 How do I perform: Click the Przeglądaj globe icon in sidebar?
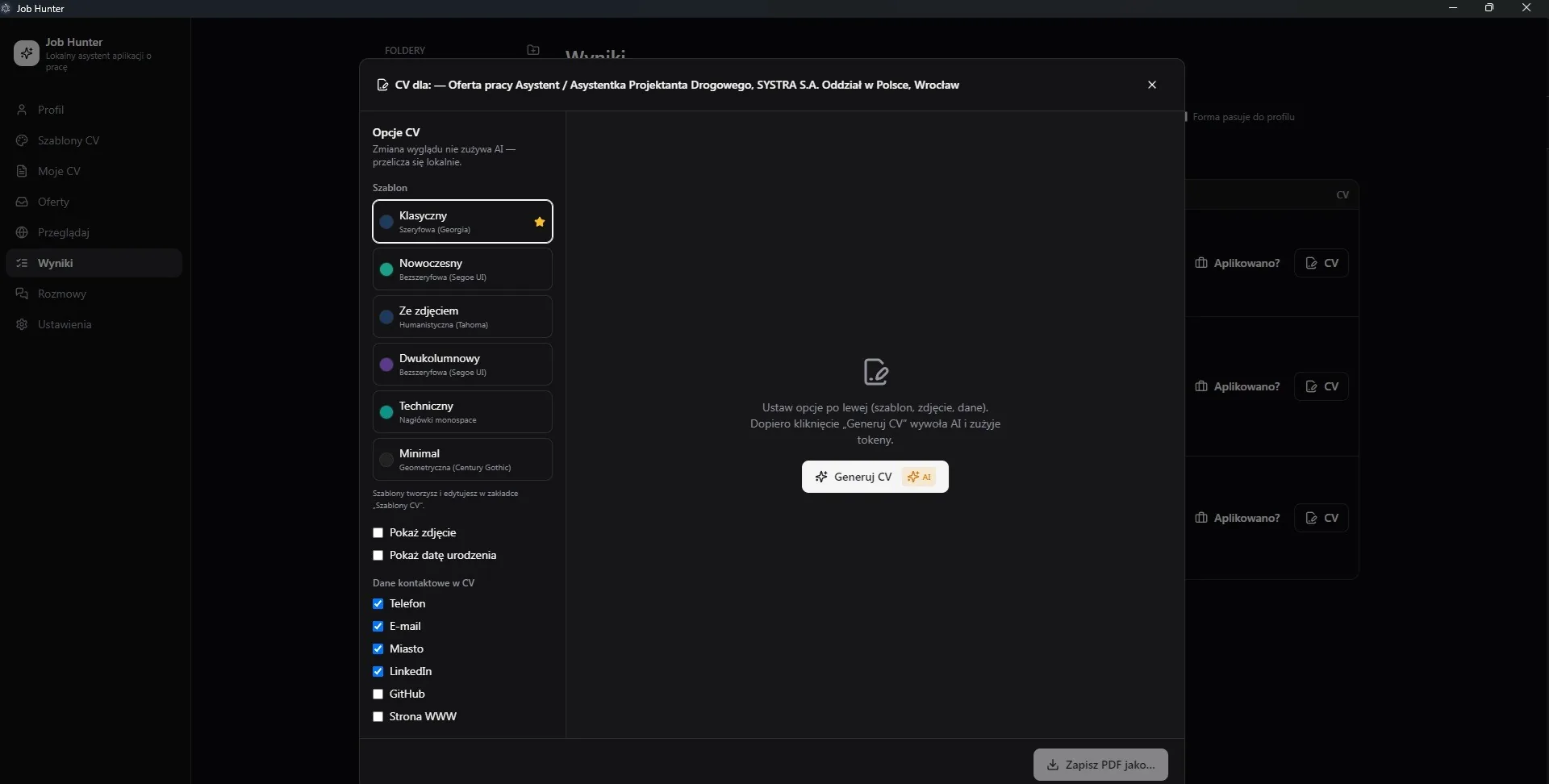[23, 232]
